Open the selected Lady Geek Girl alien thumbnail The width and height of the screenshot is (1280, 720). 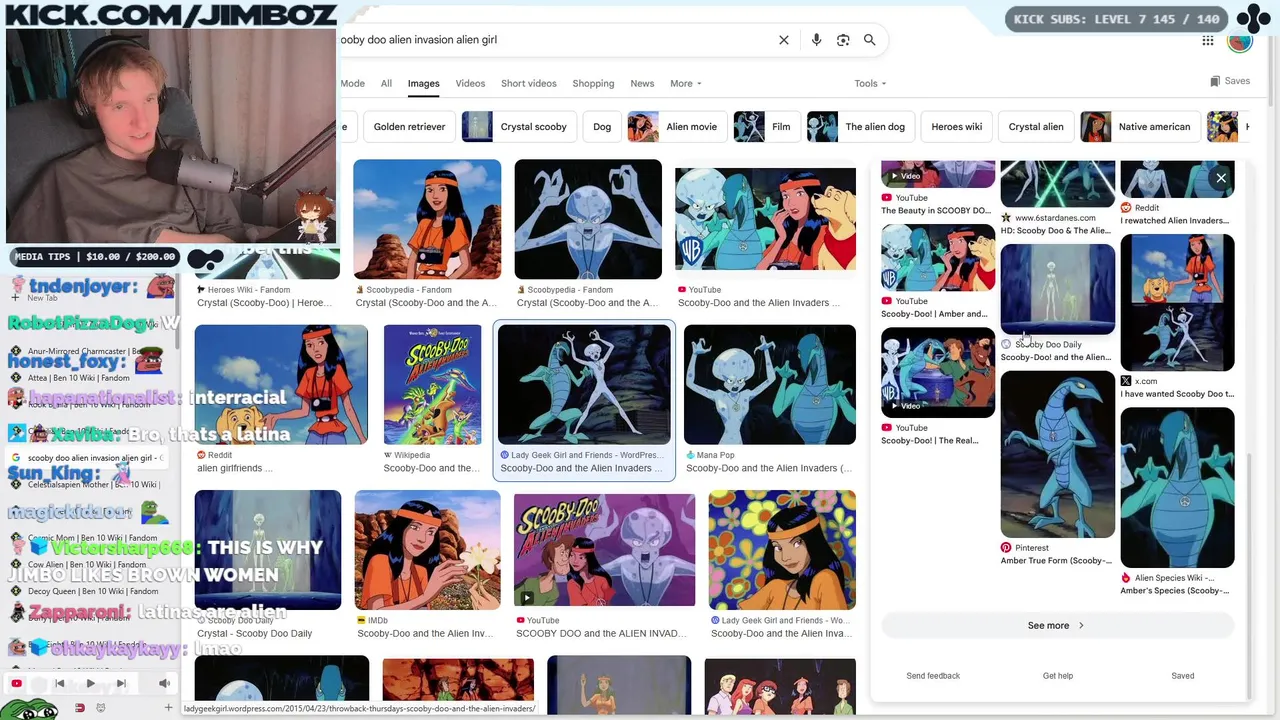pos(584,384)
